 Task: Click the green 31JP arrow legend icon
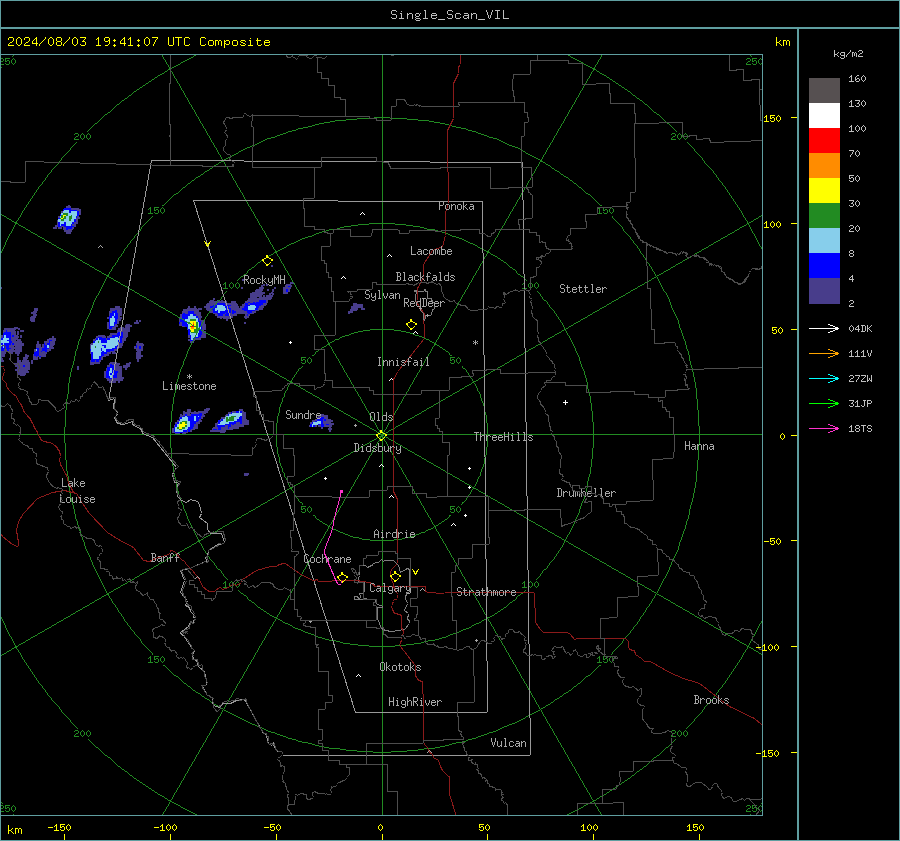click(x=824, y=404)
